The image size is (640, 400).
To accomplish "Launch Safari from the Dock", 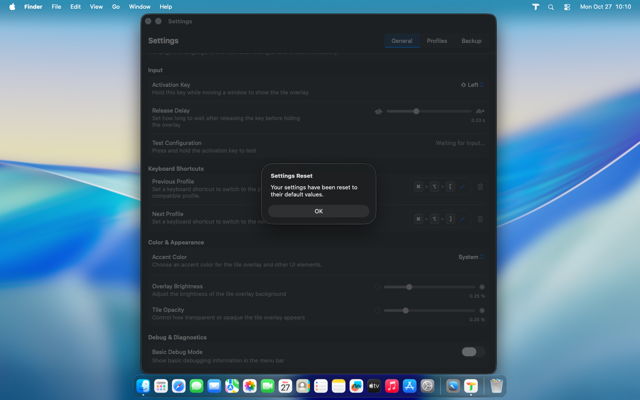I will [179, 386].
